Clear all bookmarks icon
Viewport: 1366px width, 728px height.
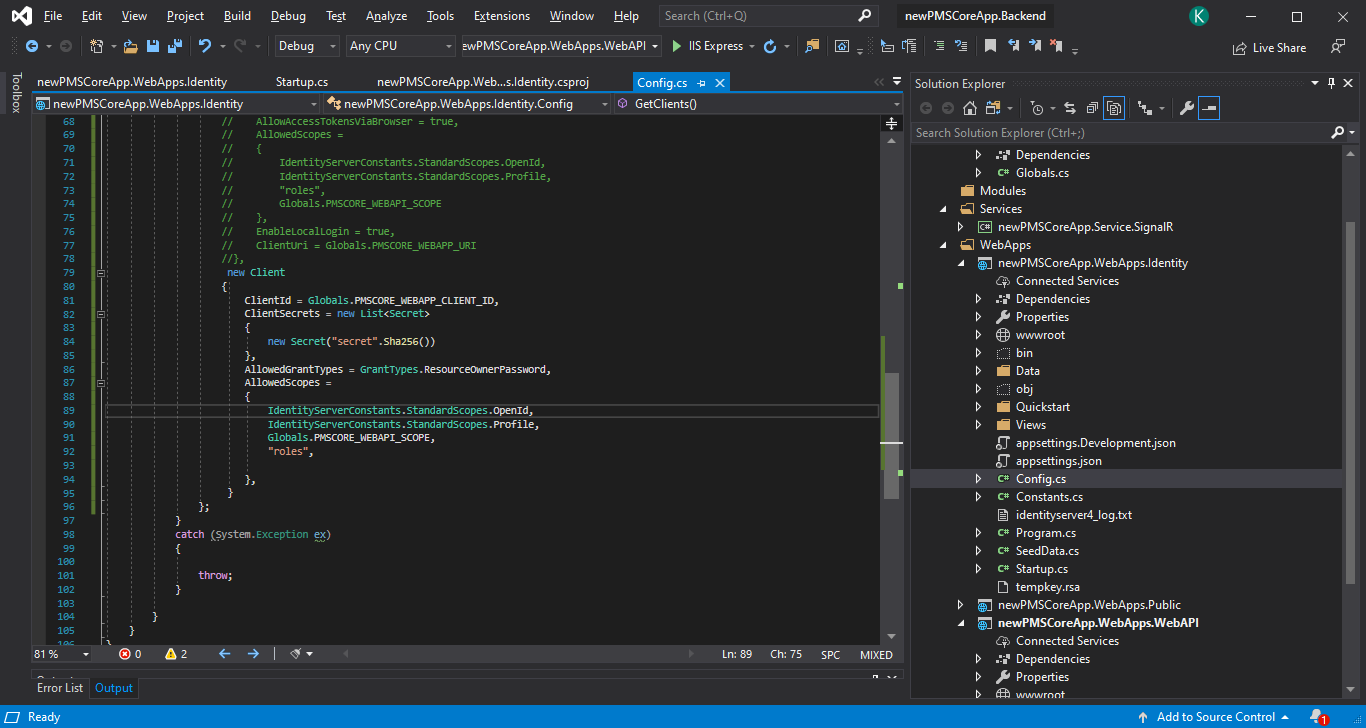click(1056, 46)
